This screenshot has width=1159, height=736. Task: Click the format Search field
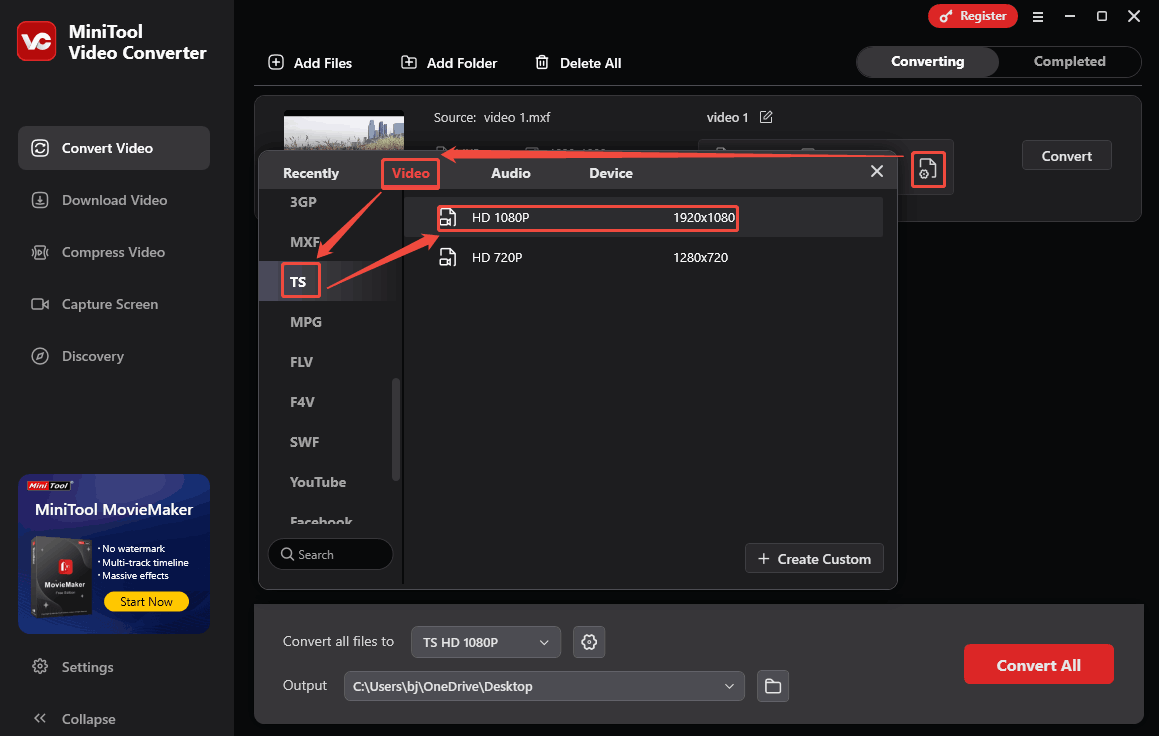(x=330, y=554)
